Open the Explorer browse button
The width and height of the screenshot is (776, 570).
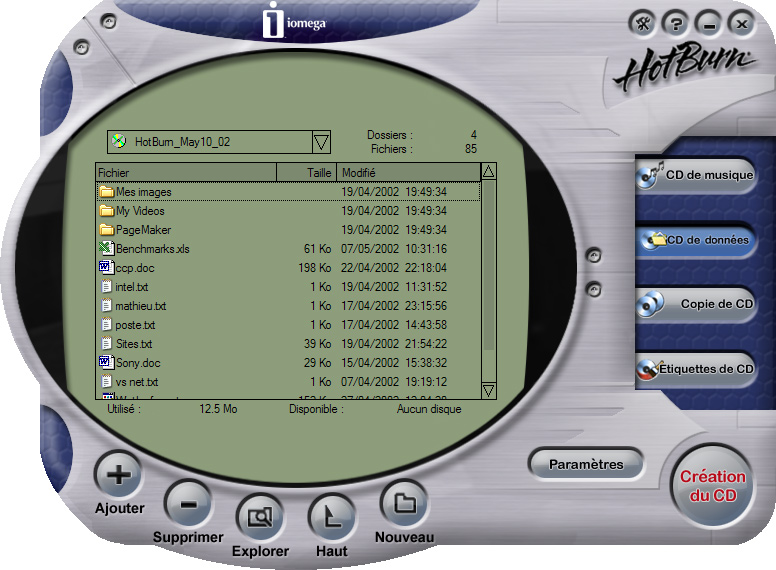[260, 518]
